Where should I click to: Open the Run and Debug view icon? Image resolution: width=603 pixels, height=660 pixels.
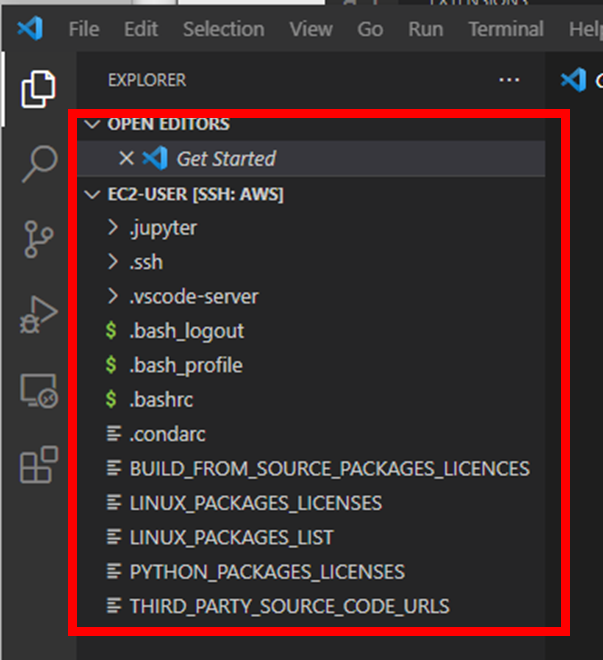coord(38,314)
